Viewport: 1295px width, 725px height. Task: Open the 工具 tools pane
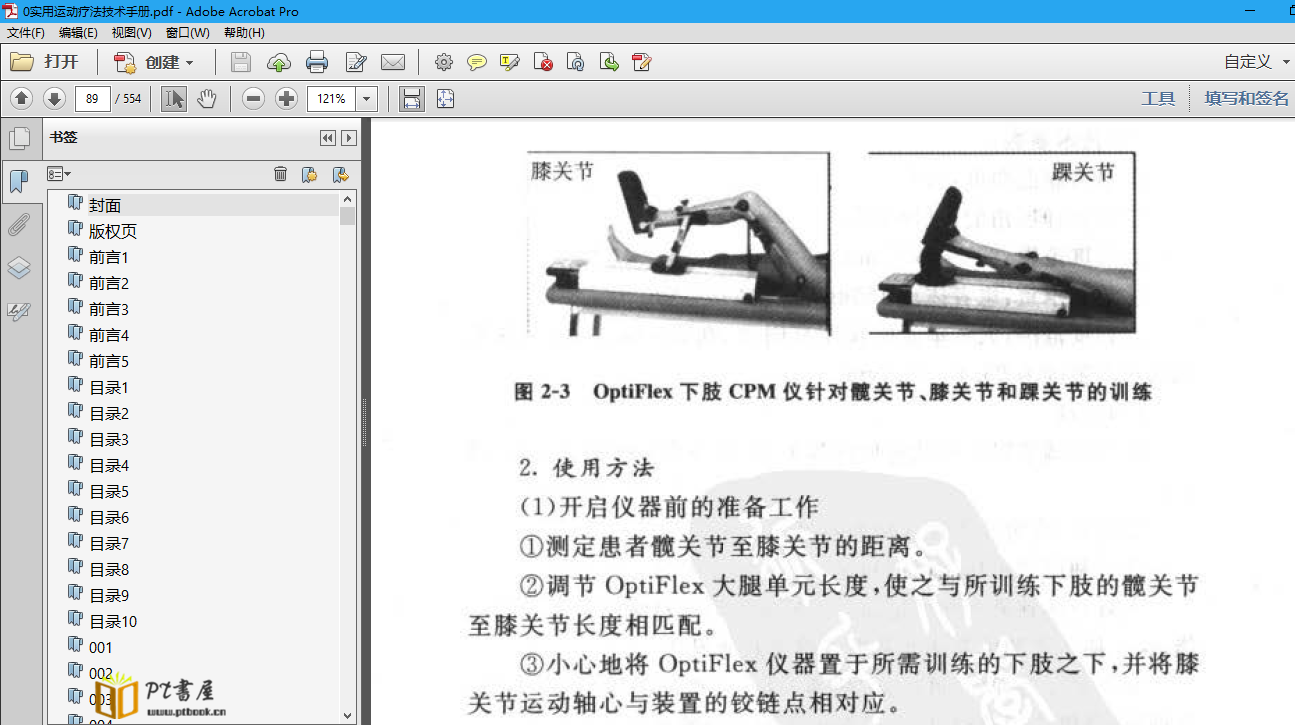tap(1158, 98)
